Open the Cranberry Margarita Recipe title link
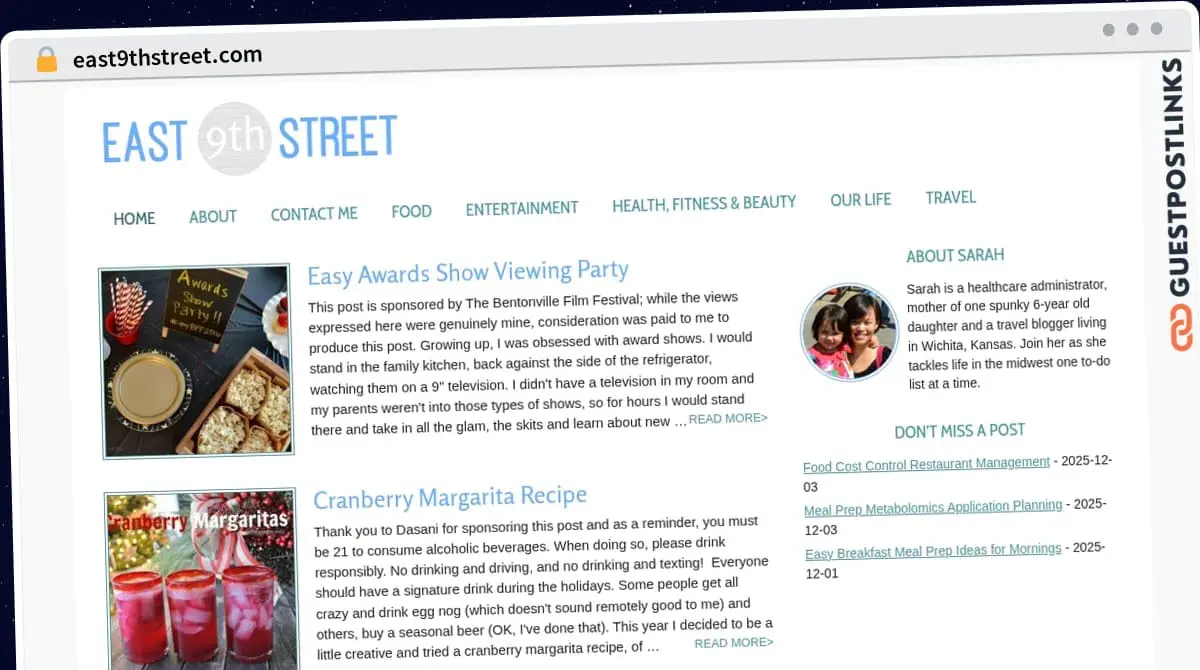 (x=450, y=496)
